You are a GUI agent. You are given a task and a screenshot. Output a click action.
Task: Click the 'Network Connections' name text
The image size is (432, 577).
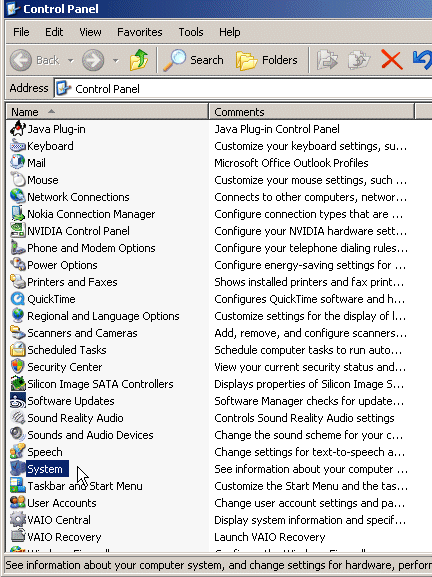(78, 197)
